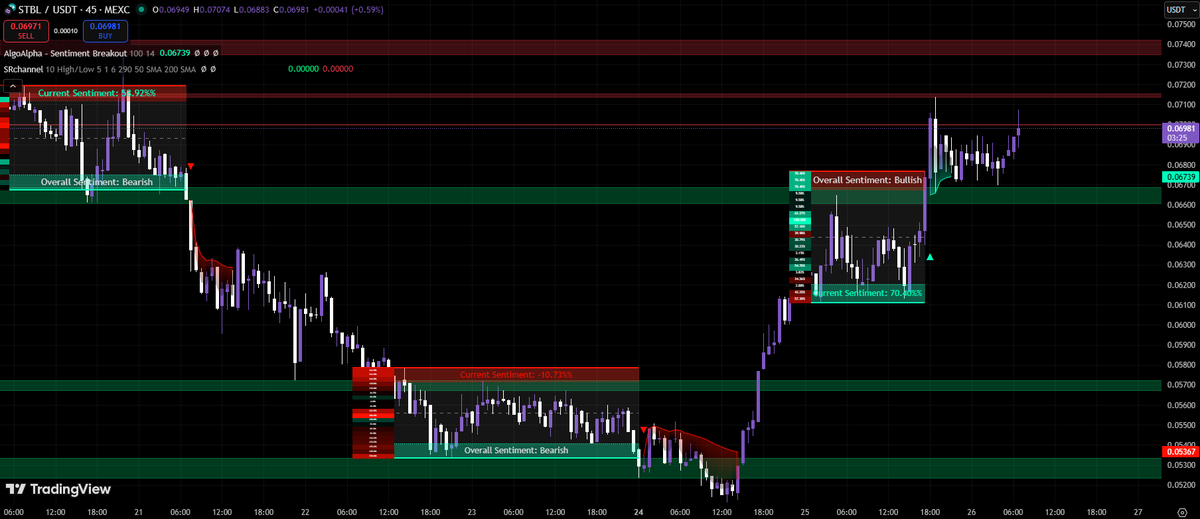
Task: Click the 'Overall Sentiment: Bullish' label
Action: 867,180
